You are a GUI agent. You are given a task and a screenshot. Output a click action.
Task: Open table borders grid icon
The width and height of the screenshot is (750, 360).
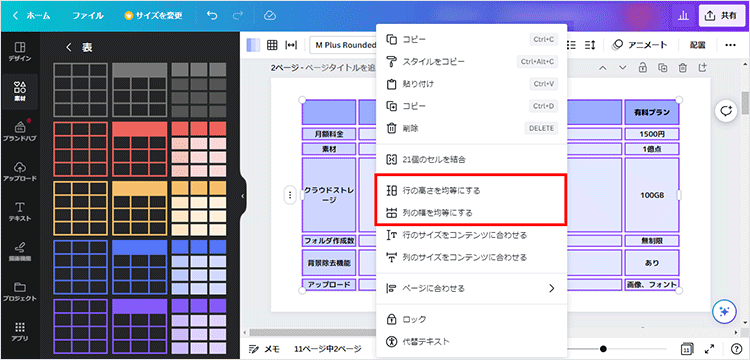coord(272,45)
